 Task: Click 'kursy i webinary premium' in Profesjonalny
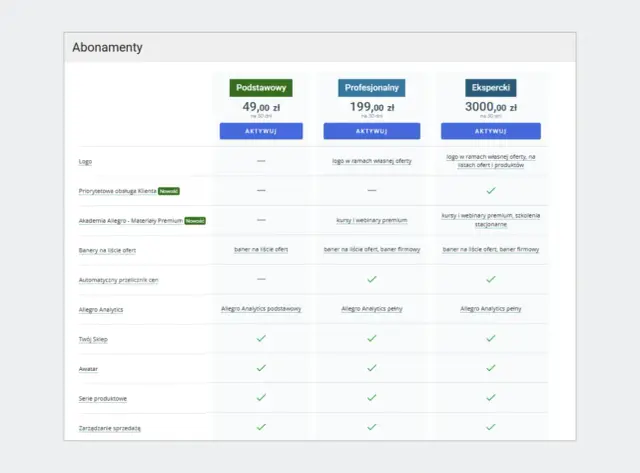(372, 220)
